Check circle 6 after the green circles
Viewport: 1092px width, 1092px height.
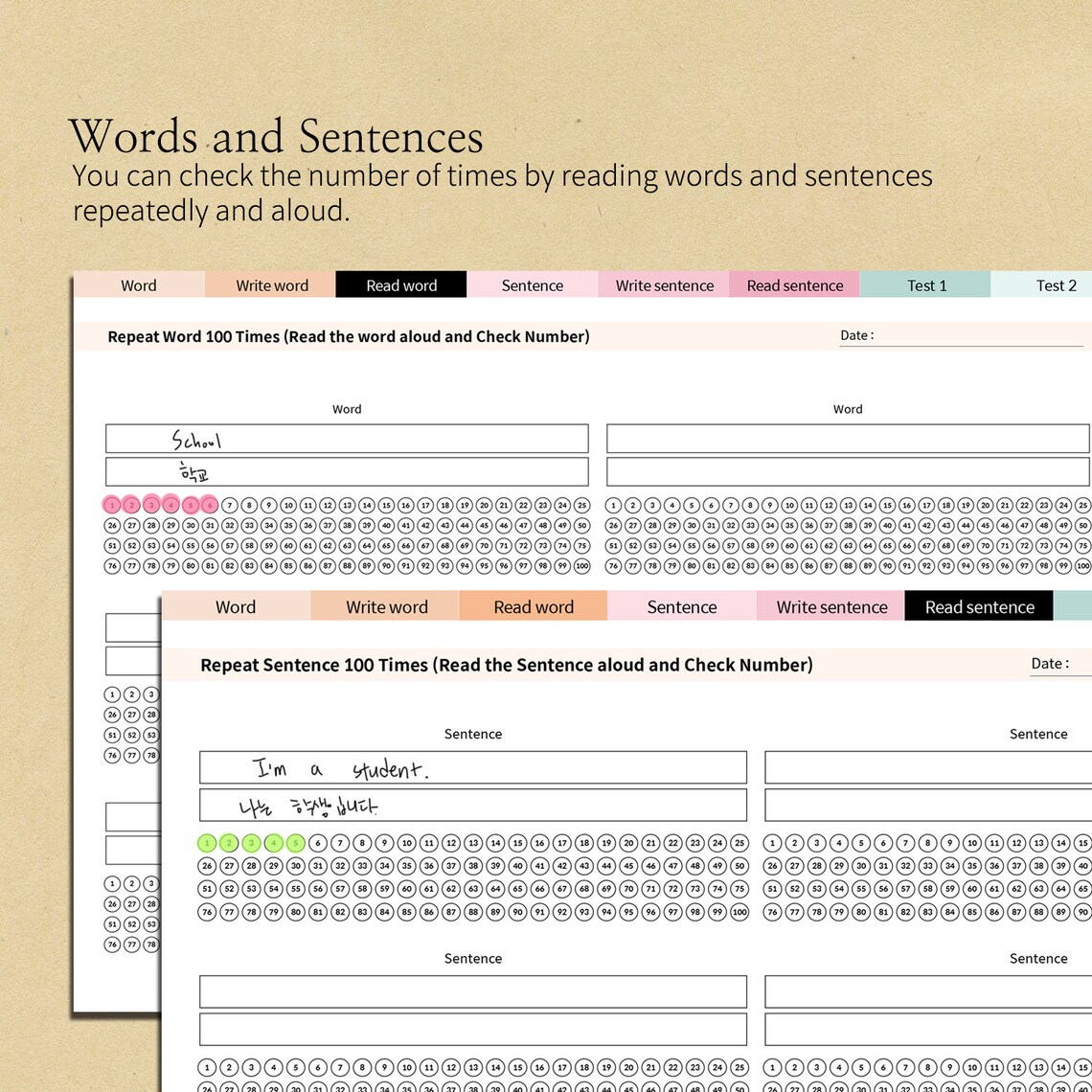316,843
